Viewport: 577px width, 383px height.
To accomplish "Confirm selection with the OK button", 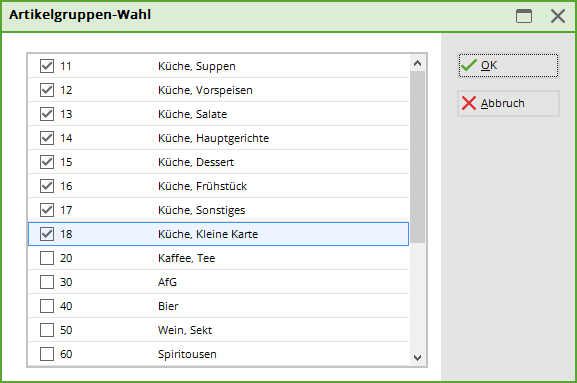I will pos(508,65).
